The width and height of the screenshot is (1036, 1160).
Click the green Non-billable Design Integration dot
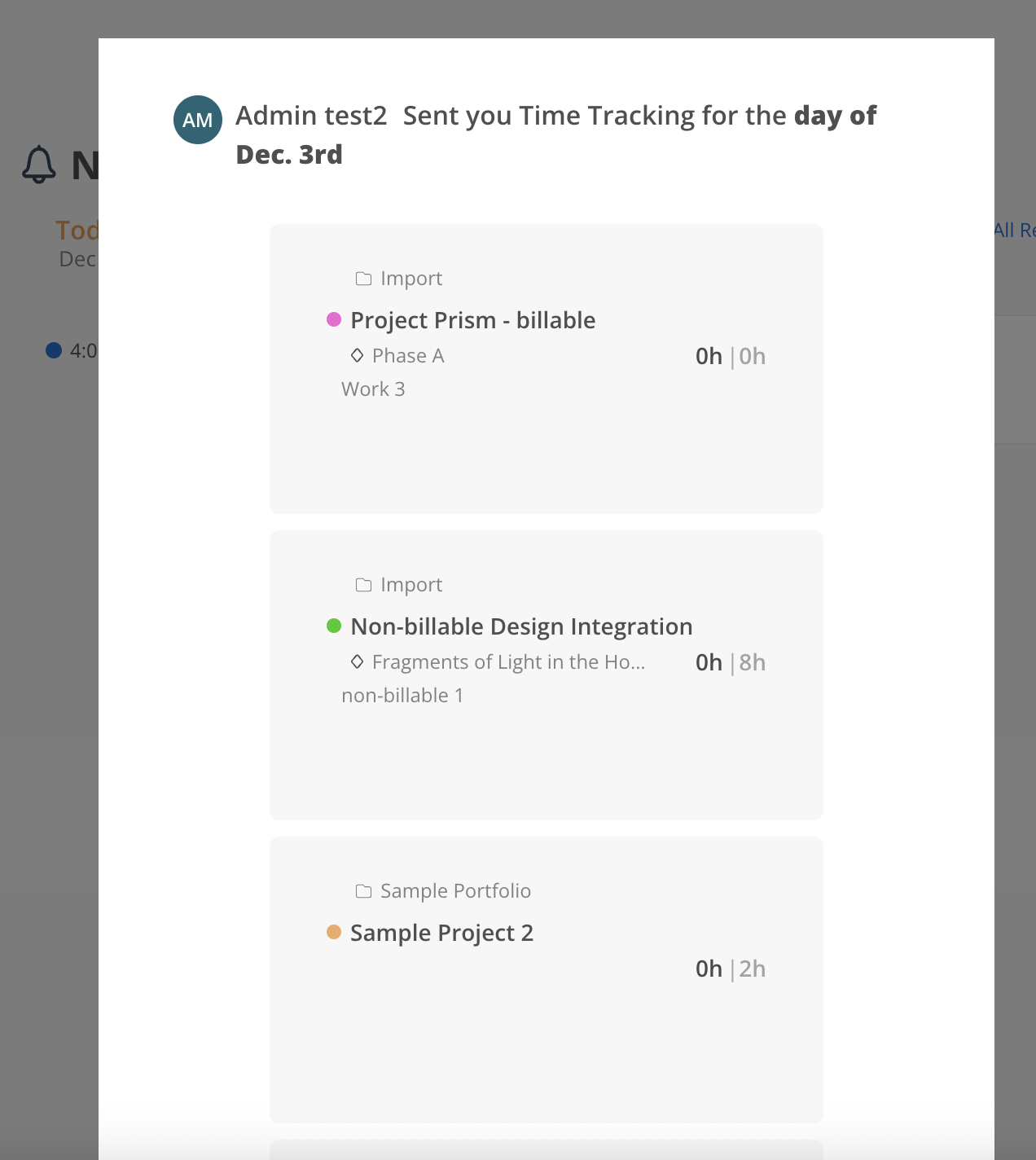coord(334,626)
